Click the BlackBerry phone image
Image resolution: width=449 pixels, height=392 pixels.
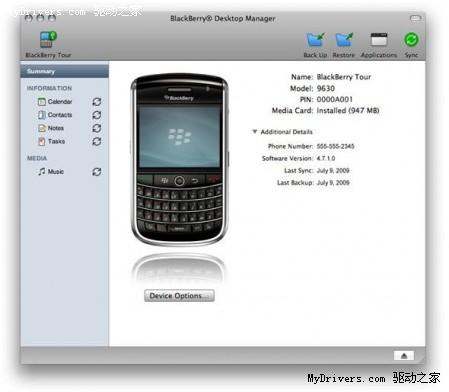click(179, 159)
